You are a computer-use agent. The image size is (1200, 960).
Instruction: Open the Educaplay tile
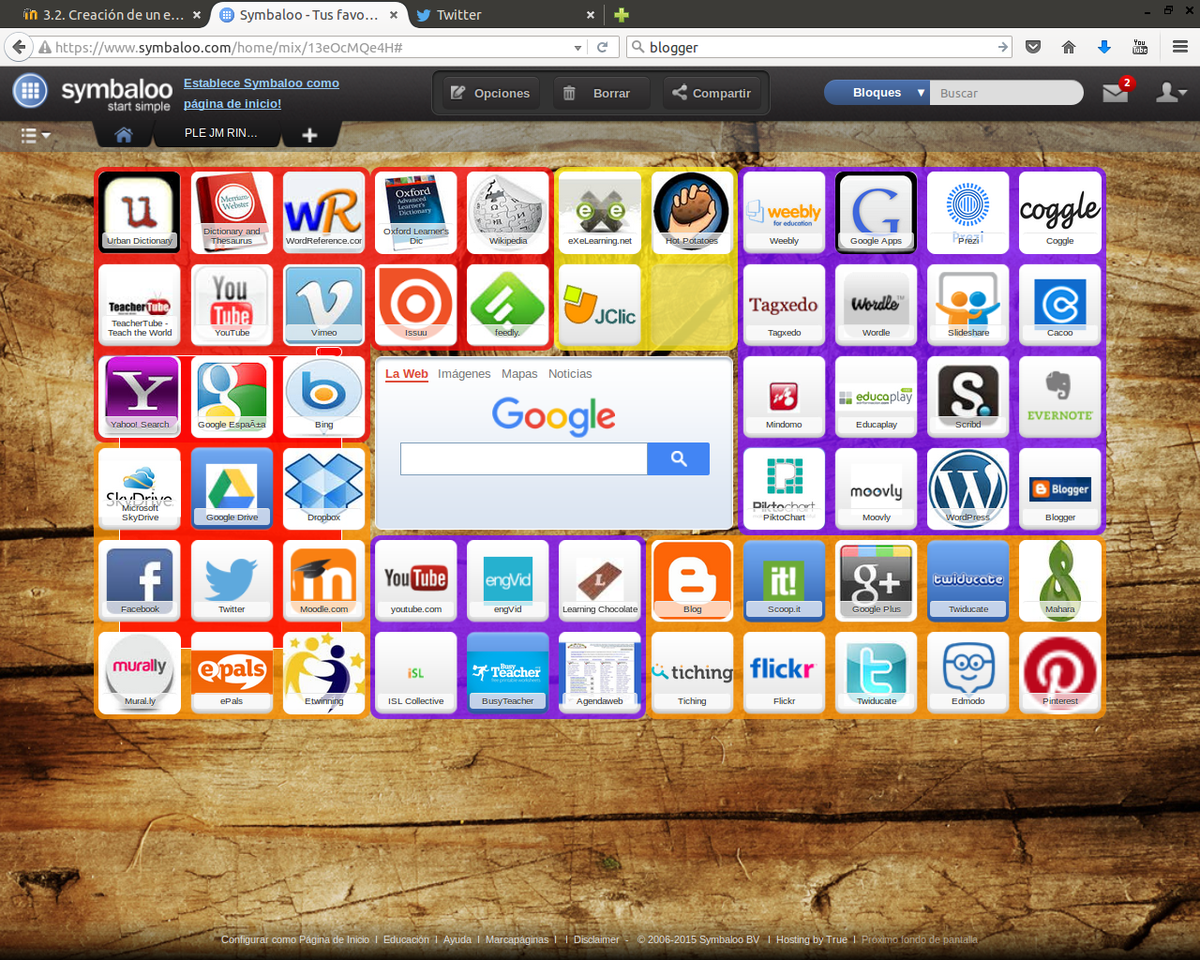pyautogui.click(x=876, y=396)
